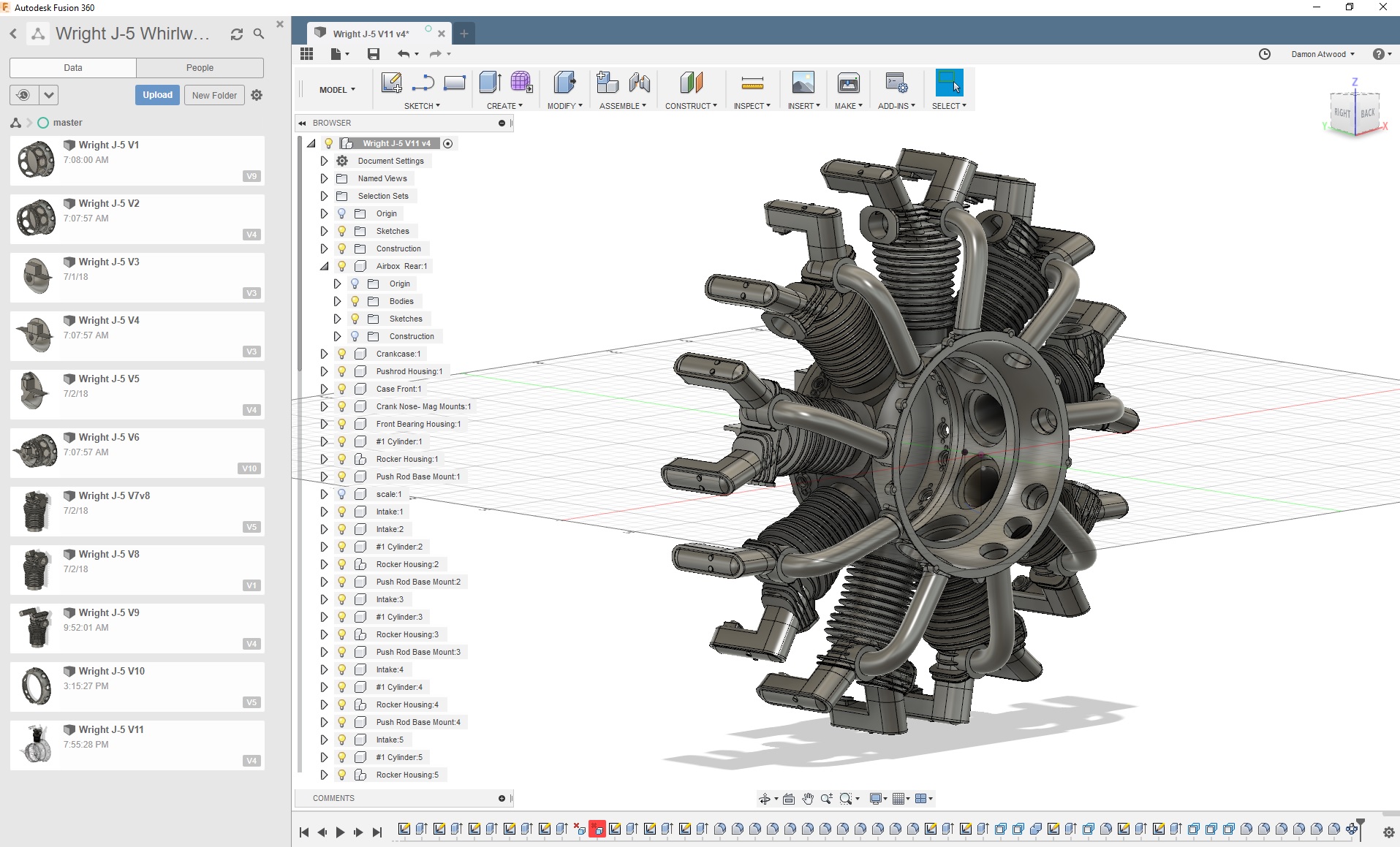Viewport: 1400px width, 847px height.
Task: Click the Offset Plane construct icon
Action: click(691, 83)
